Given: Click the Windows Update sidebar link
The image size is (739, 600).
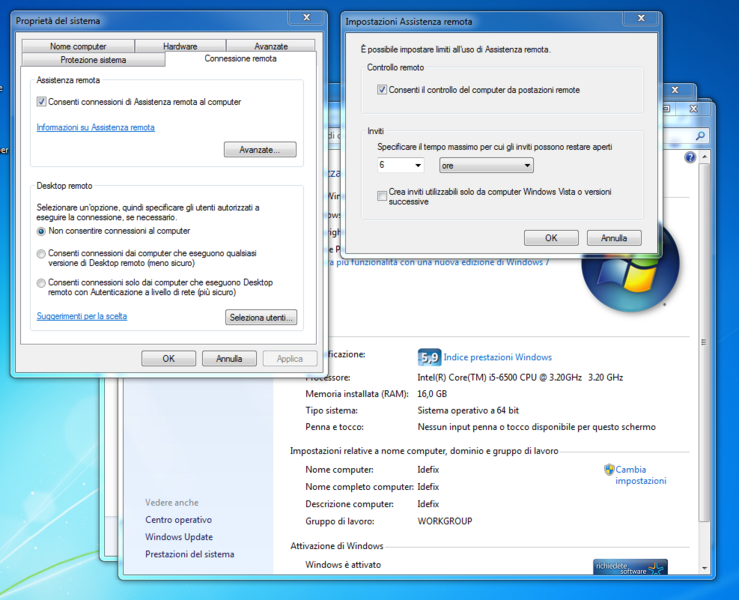Looking at the screenshot, I should coord(179,537).
